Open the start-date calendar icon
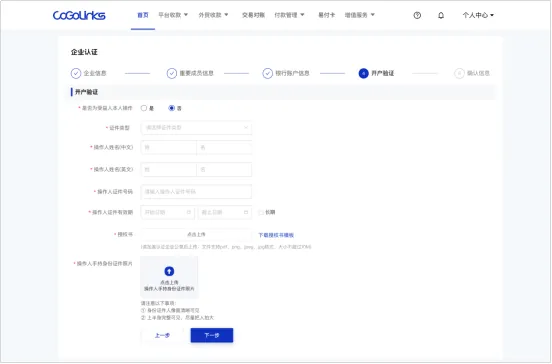The width and height of the screenshot is (552, 364). point(189,212)
